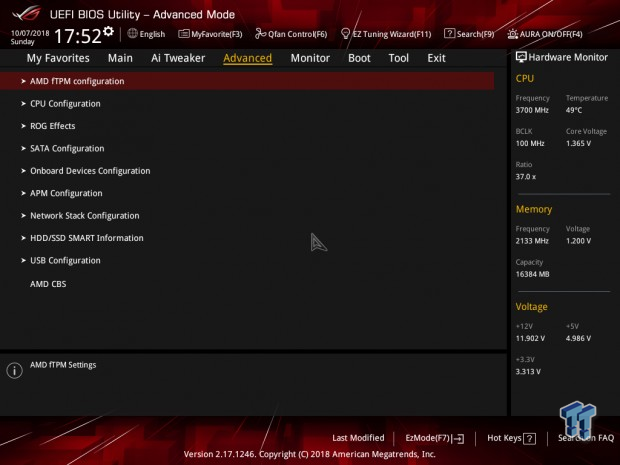Open the Ai Tweaker tab
Viewport: 620px width, 465px height.
click(178, 58)
